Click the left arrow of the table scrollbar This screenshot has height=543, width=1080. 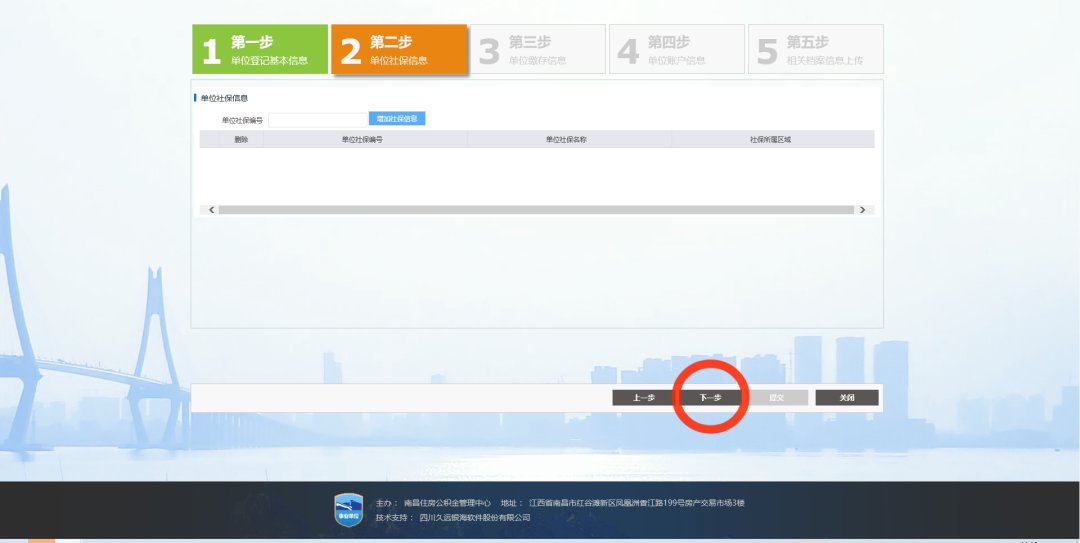point(211,210)
